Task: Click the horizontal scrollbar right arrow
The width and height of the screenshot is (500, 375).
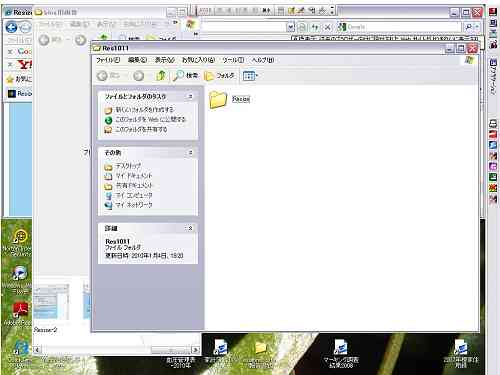Action: pyautogui.click(x=196, y=350)
